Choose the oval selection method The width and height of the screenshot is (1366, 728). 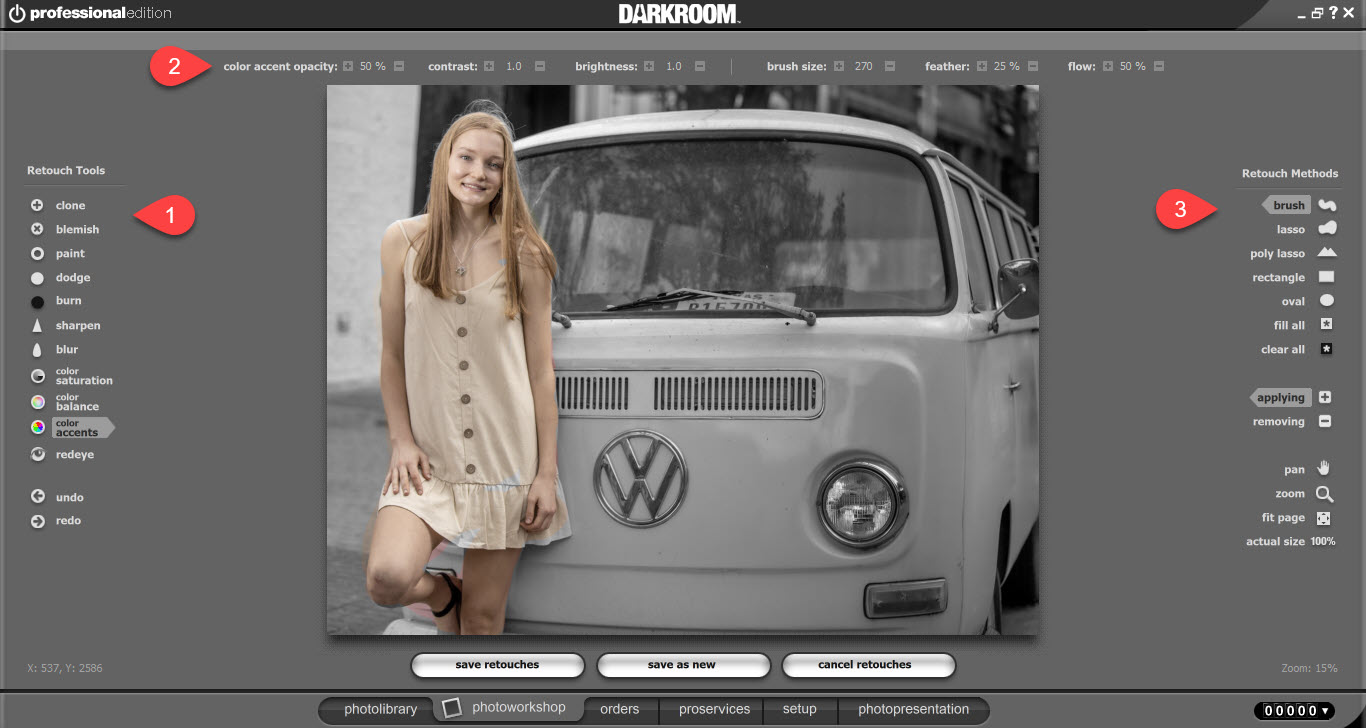[x=1308, y=301]
